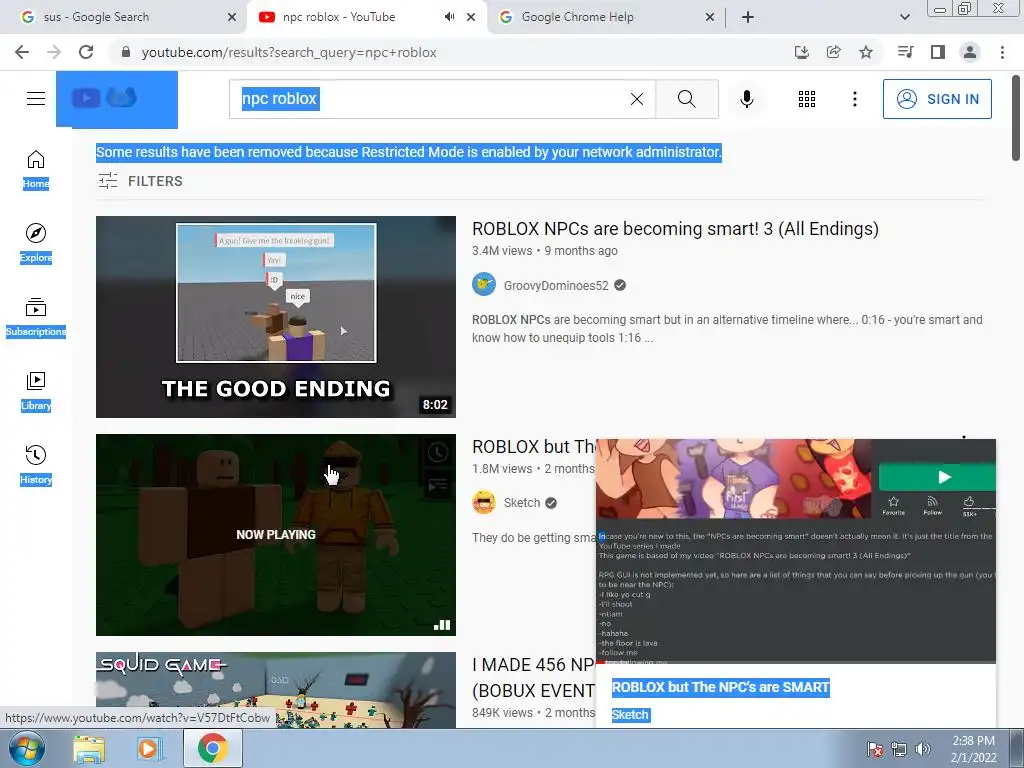The image size is (1024, 768).
Task: Open File Explorer from the taskbar
Action: pos(89,749)
